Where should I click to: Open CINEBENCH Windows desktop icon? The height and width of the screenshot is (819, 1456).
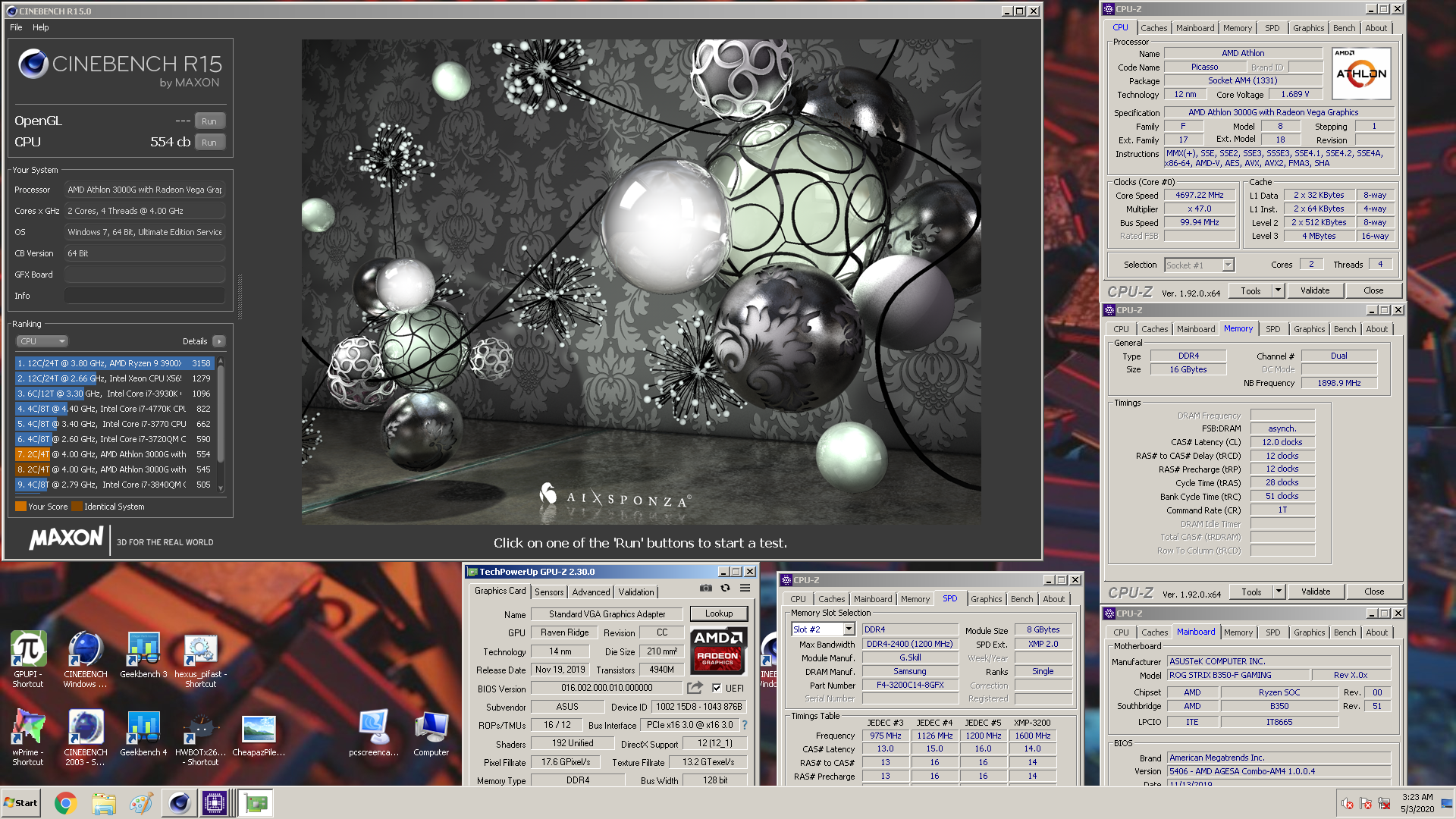click(x=86, y=659)
